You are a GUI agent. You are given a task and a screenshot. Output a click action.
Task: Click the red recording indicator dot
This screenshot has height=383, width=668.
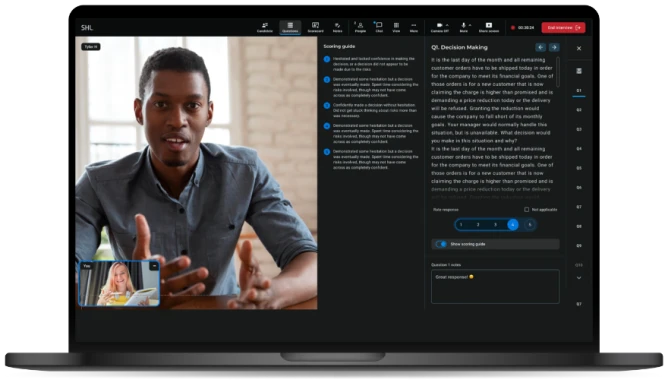point(513,28)
